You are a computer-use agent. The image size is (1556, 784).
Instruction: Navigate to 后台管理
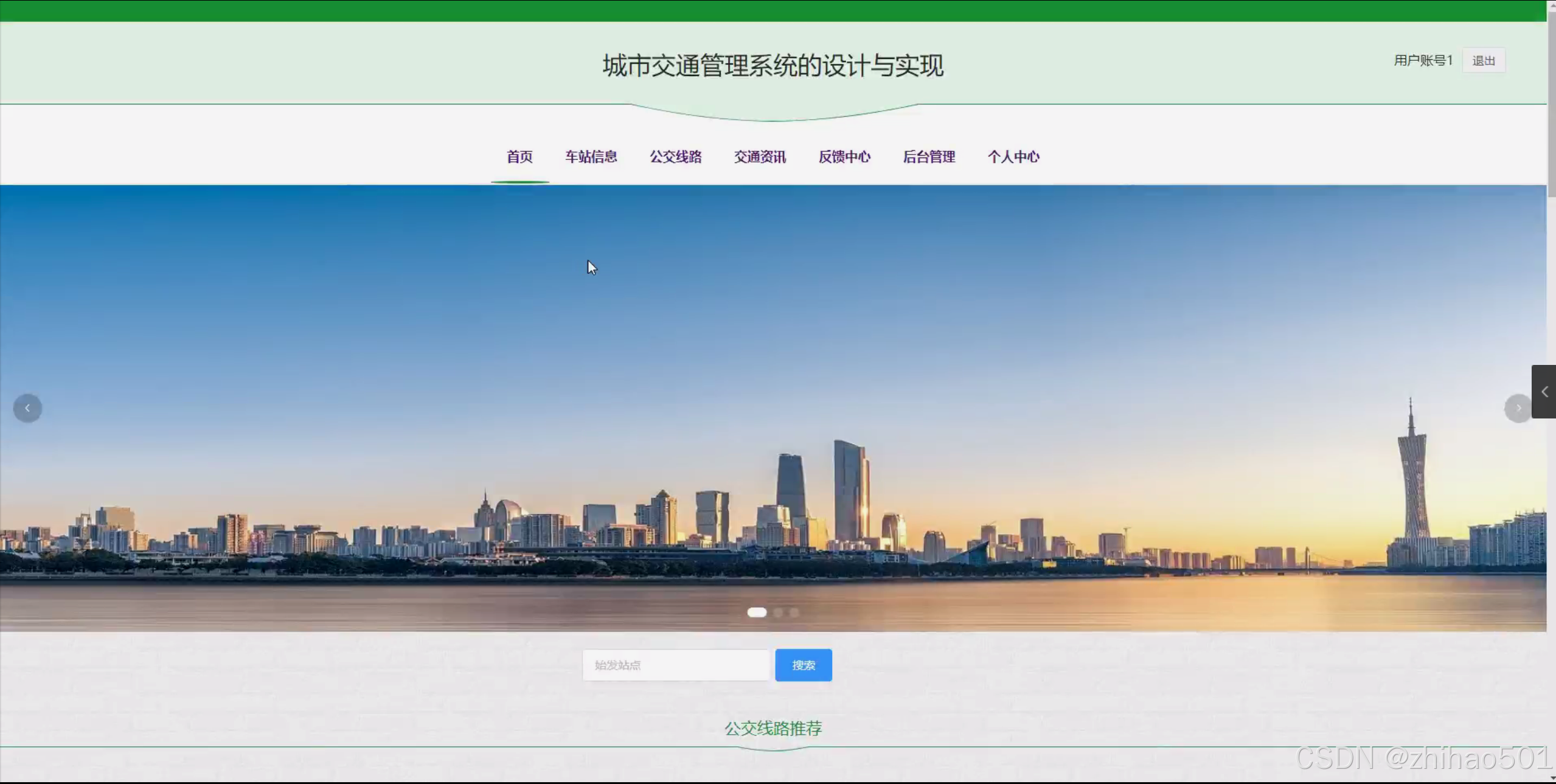929,157
